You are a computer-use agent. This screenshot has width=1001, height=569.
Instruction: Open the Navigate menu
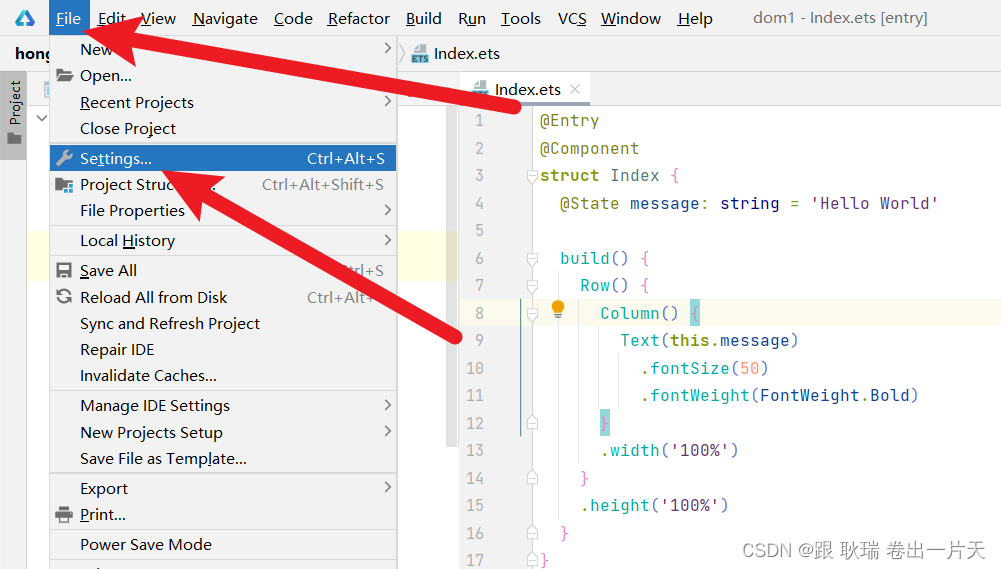tap(225, 19)
